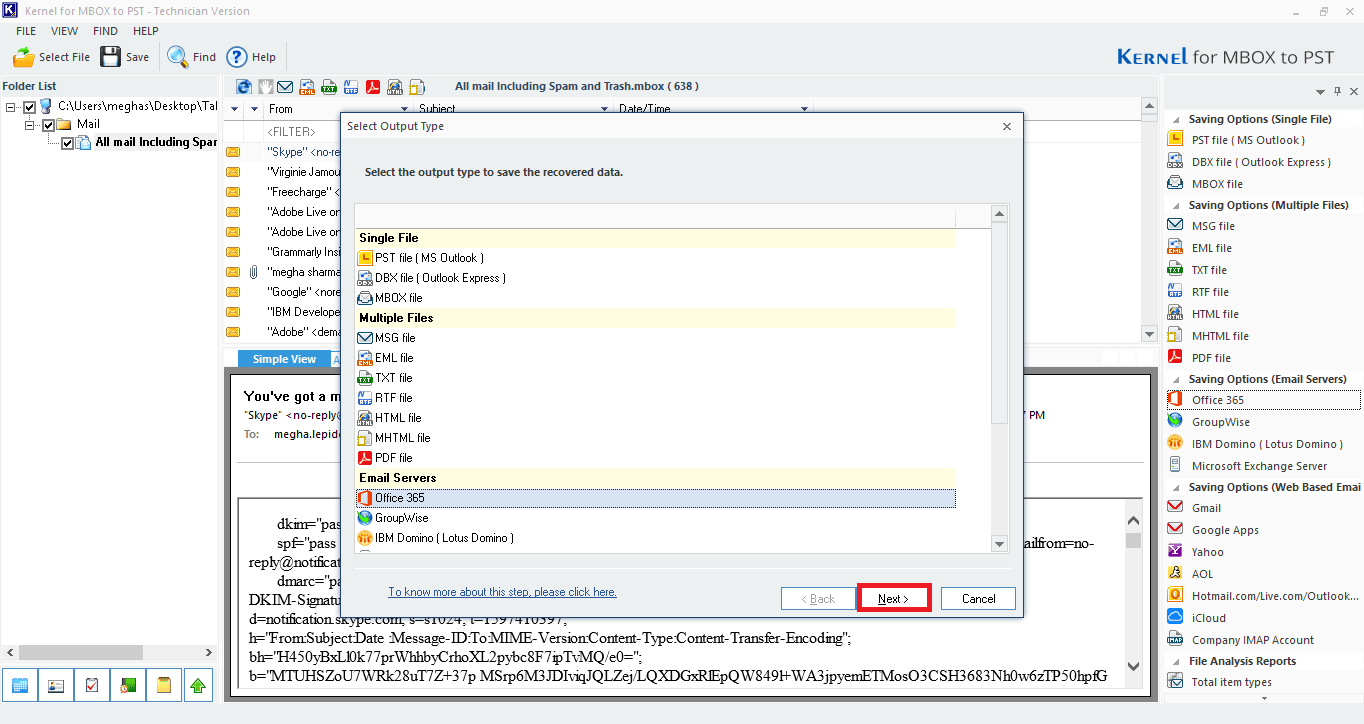Choose IBM Domino in the right sidebar
Screen dimensions: 1364x724
click(1267, 444)
